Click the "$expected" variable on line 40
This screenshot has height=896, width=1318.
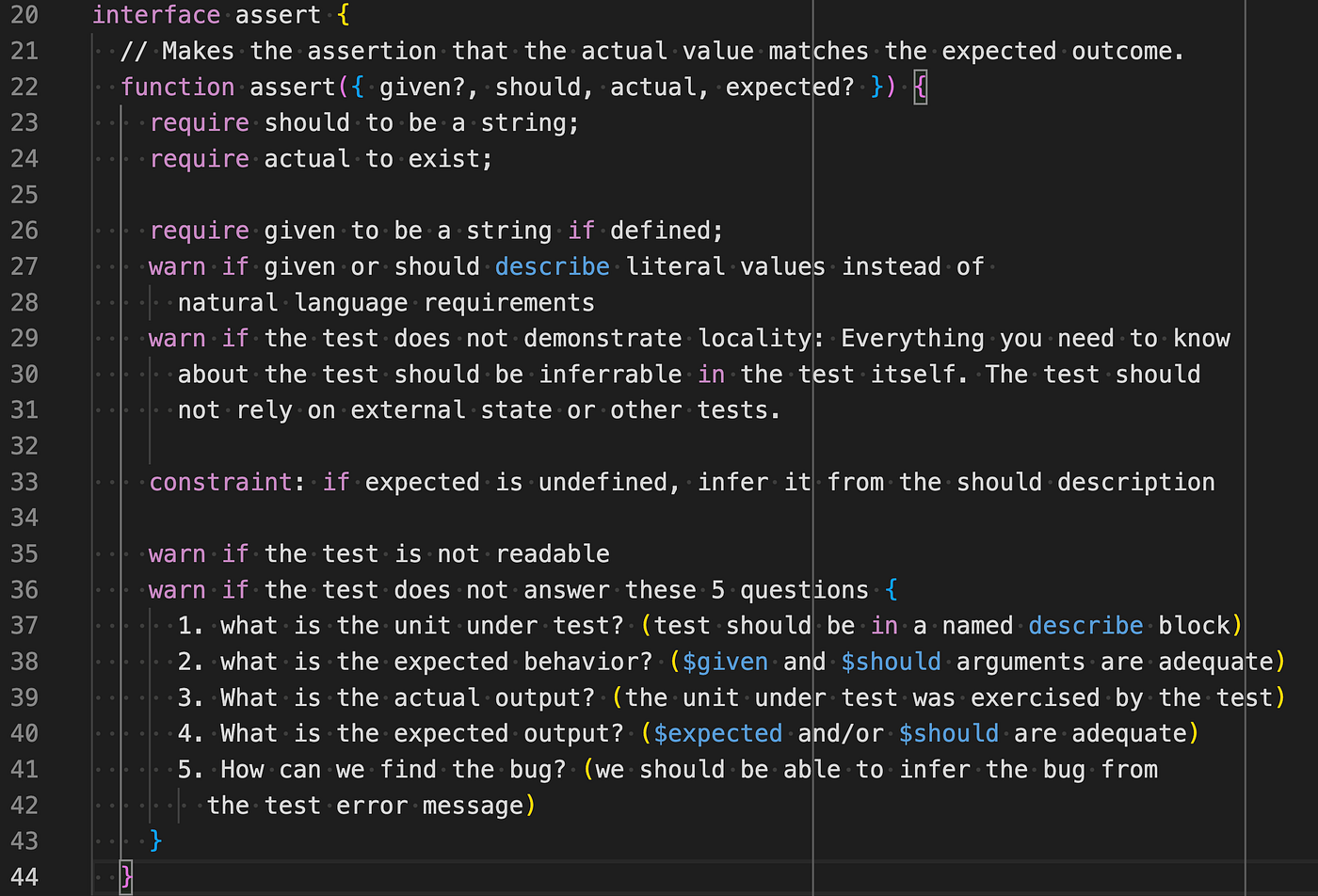(x=717, y=733)
